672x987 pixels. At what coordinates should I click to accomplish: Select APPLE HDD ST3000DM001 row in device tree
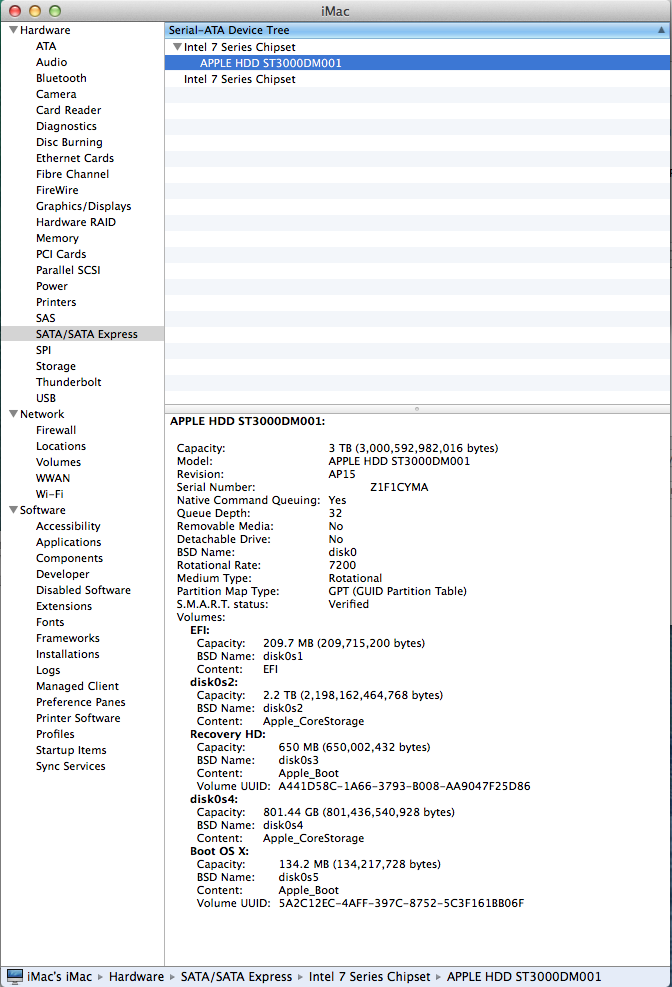click(x=417, y=63)
